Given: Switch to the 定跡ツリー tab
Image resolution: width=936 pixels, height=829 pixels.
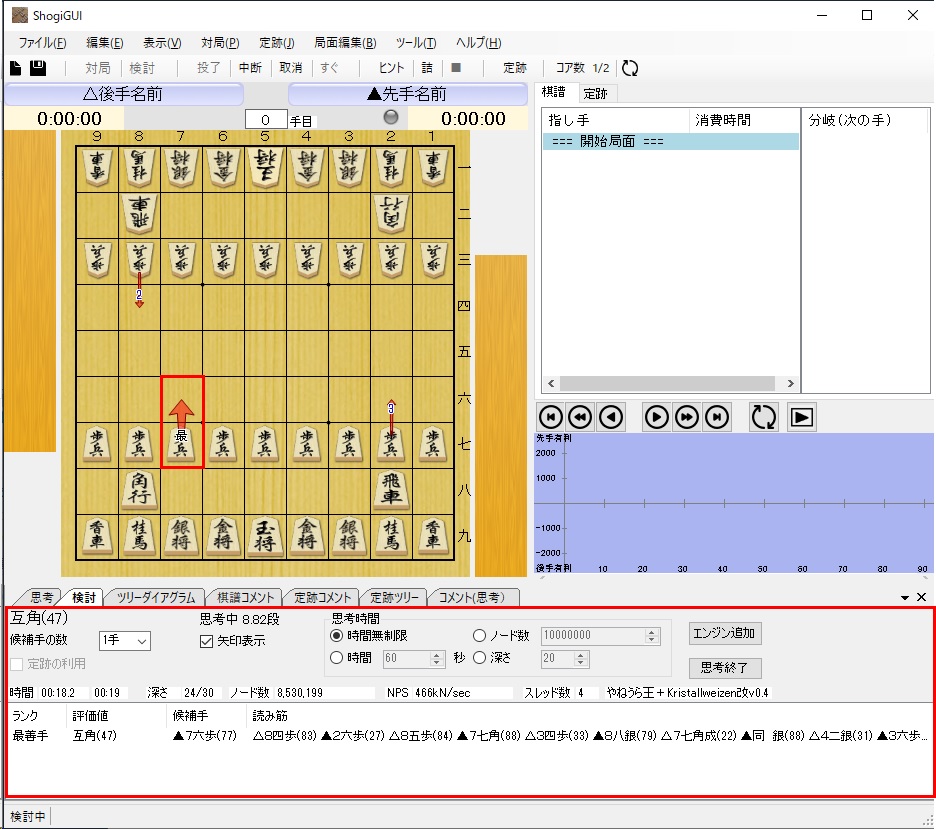Looking at the screenshot, I should coord(393,597).
